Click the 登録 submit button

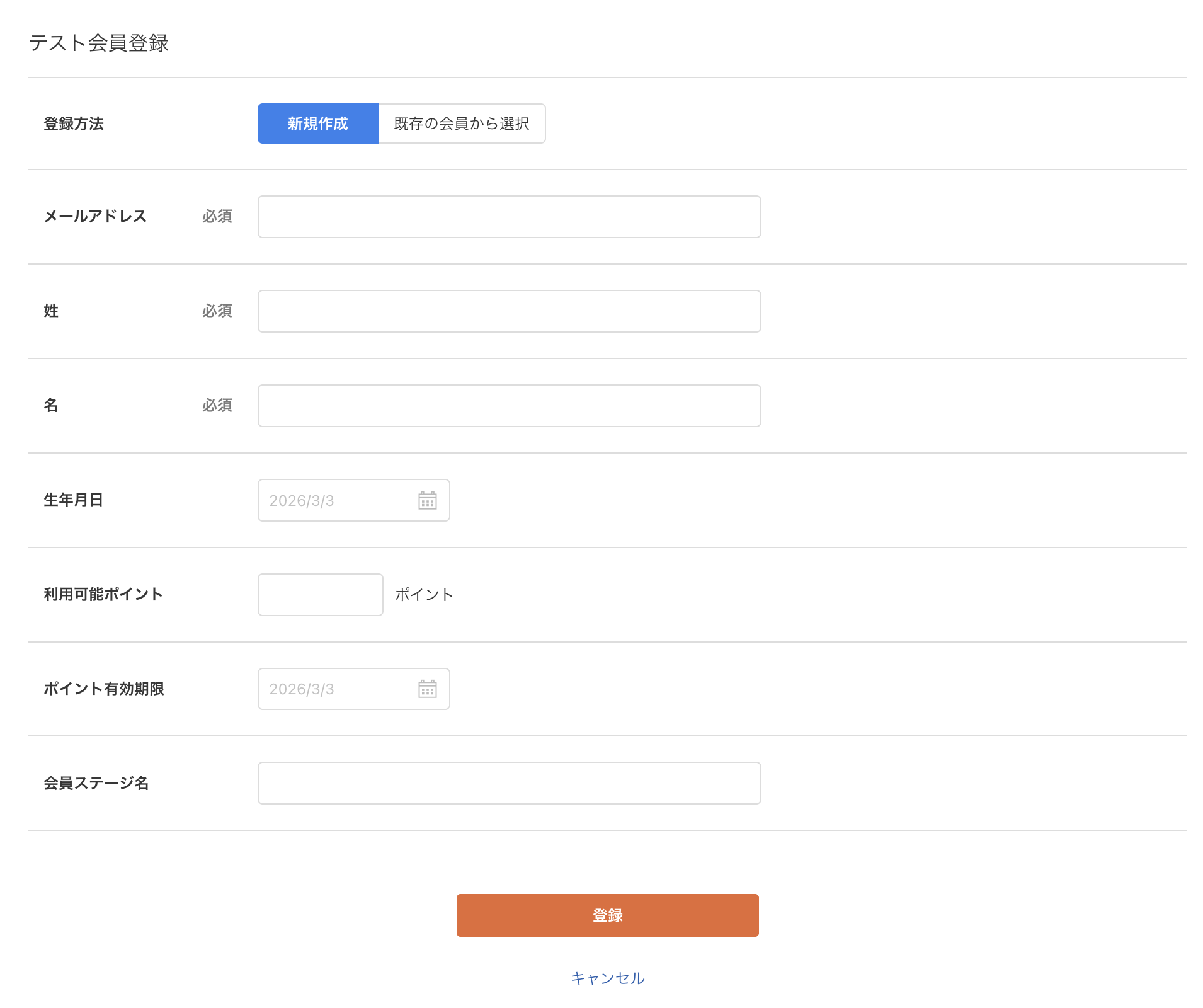(607, 915)
